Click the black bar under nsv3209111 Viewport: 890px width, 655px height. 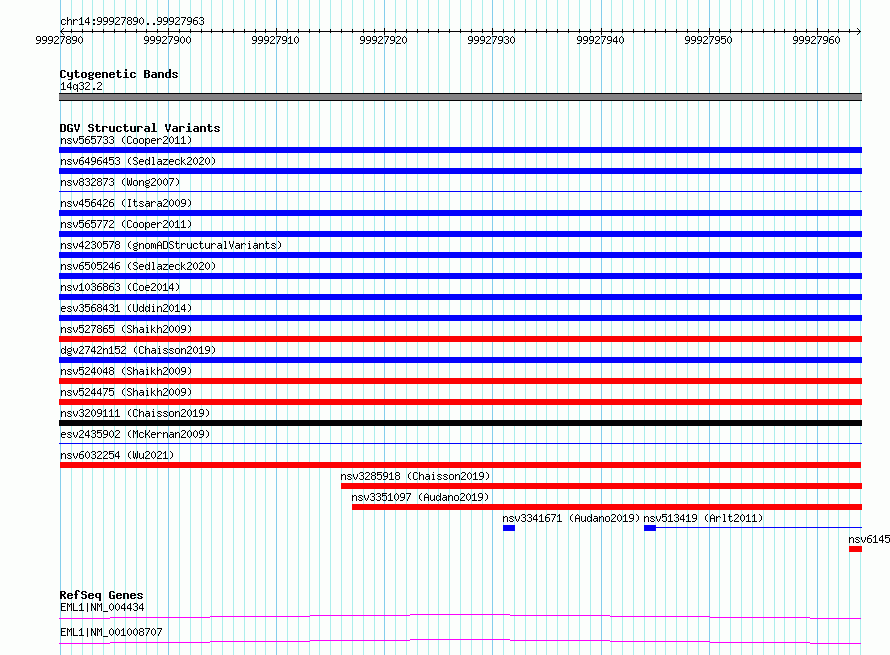tap(460, 423)
